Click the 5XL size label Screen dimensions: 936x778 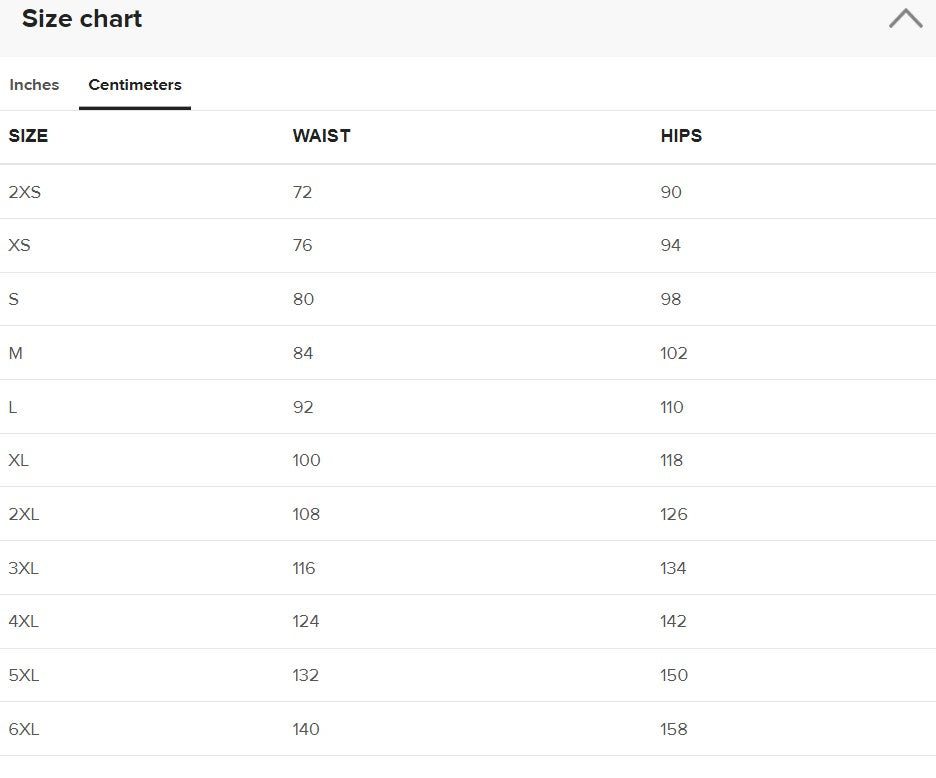point(24,676)
